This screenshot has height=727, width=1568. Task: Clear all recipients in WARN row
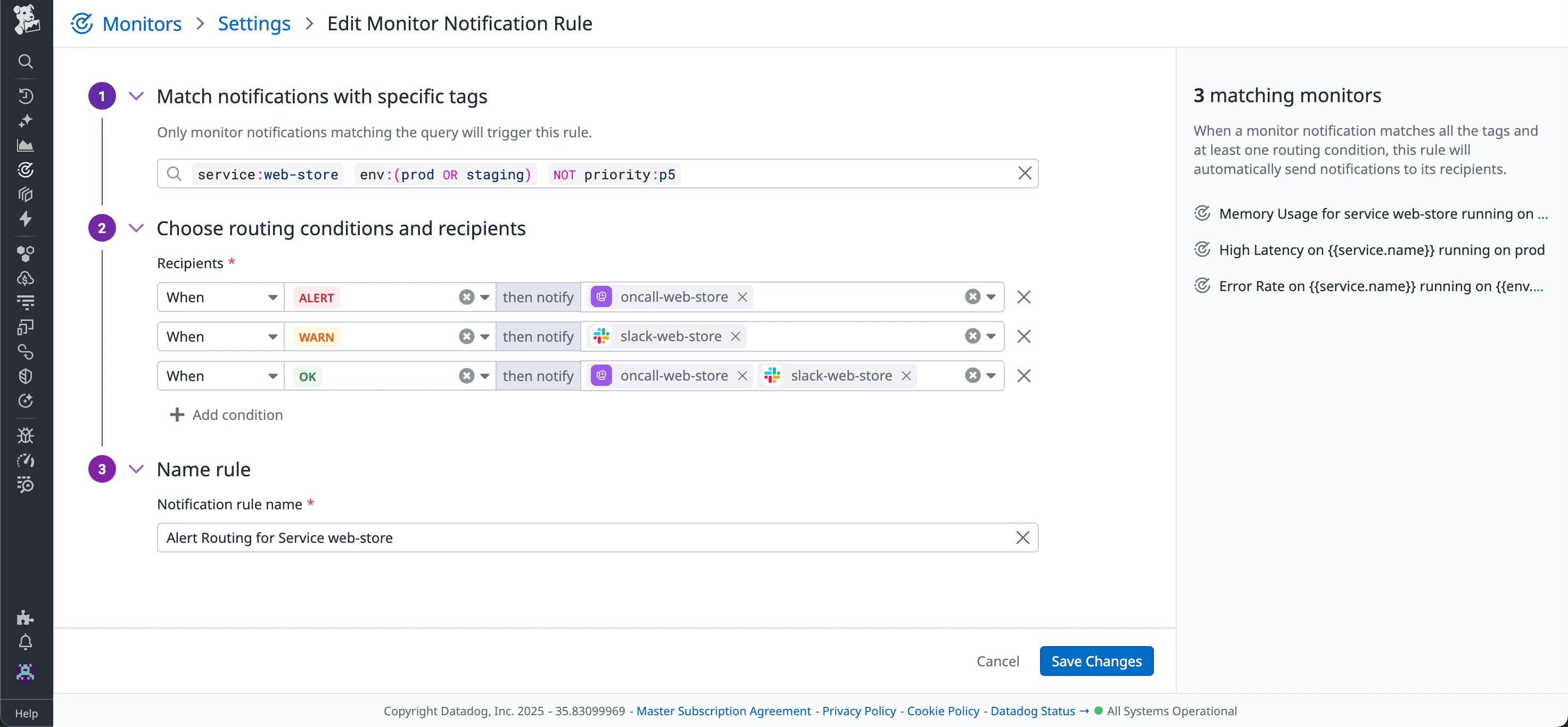click(x=973, y=336)
